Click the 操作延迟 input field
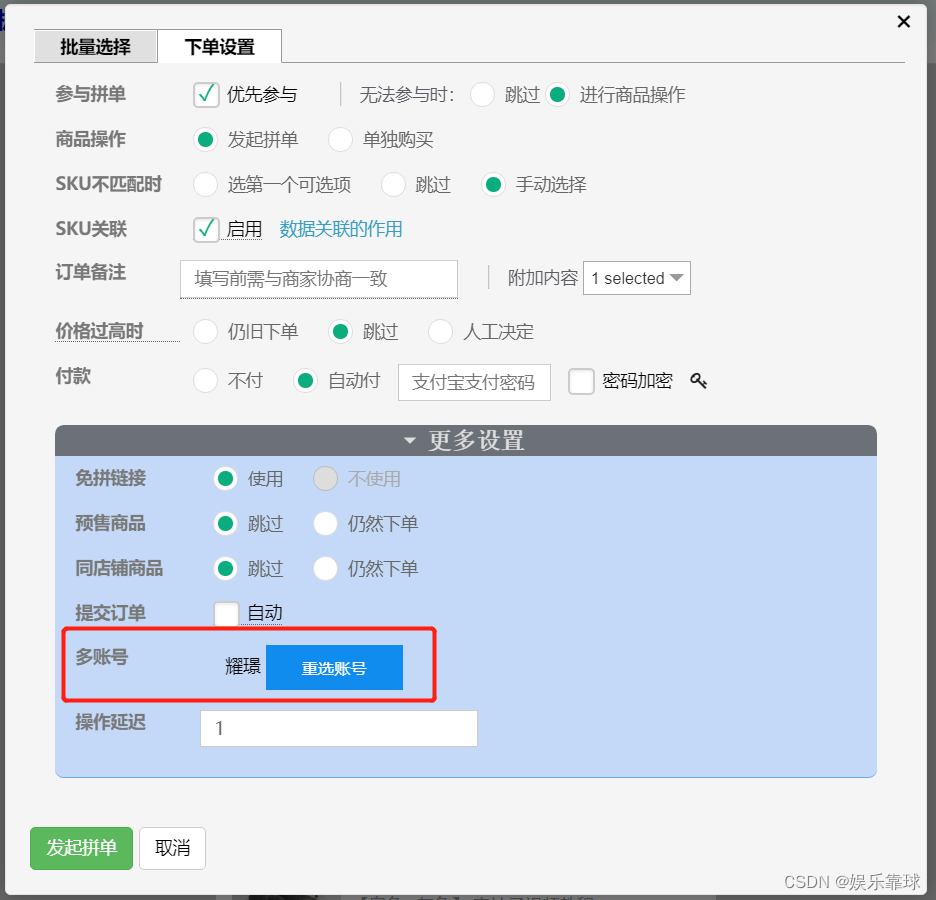Image resolution: width=936 pixels, height=900 pixels. [338, 728]
